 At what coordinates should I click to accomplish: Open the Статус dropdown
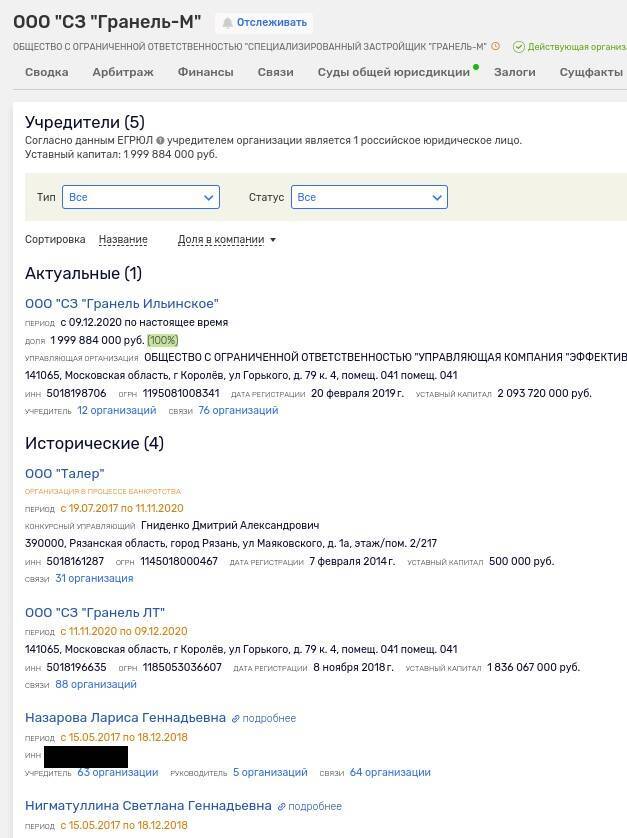point(369,197)
